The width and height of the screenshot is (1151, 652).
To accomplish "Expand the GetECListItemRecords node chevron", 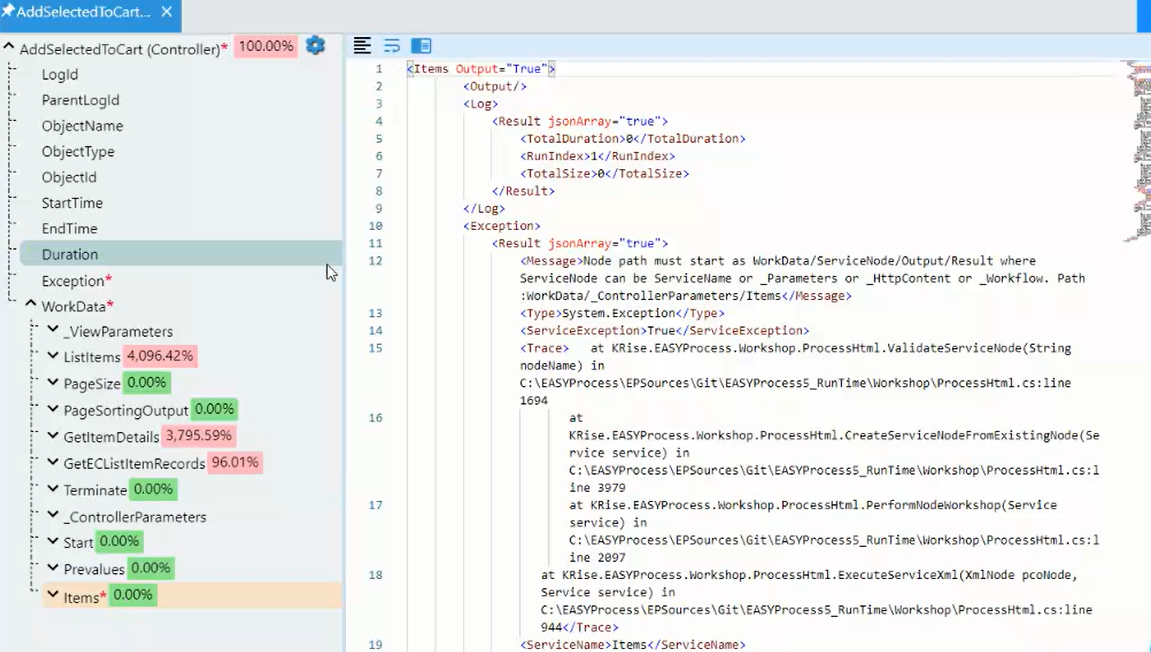I will pyautogui.click(x=53, y=462).
